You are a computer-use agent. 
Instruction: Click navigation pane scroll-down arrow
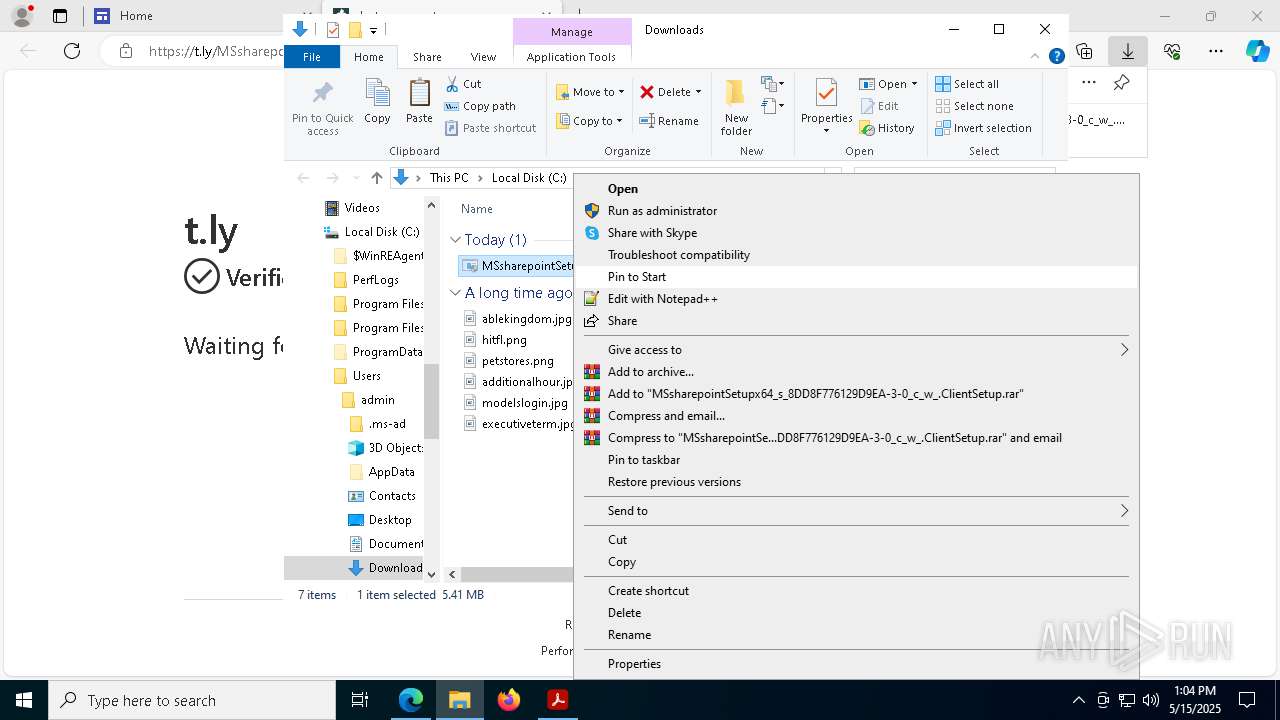432,574
